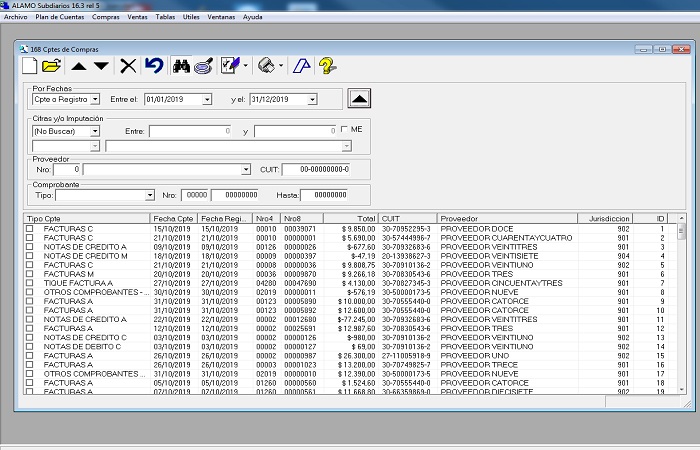Check the box for PROVEEDOR DOCE row
The height and width of the screenshot is (450, 700).
(x=29, y=229)
